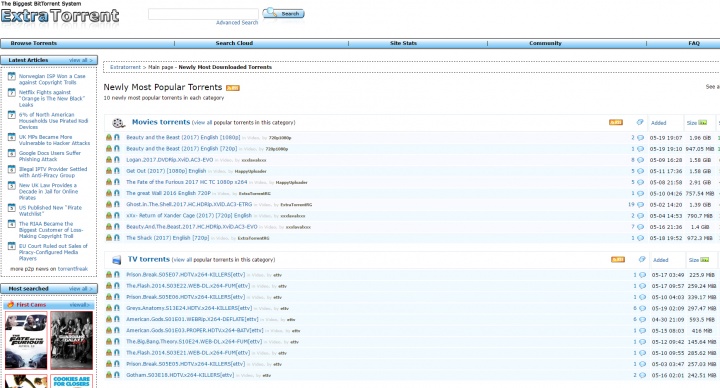
Task: Open Search Cloud menu
Action: click(234, 43)
